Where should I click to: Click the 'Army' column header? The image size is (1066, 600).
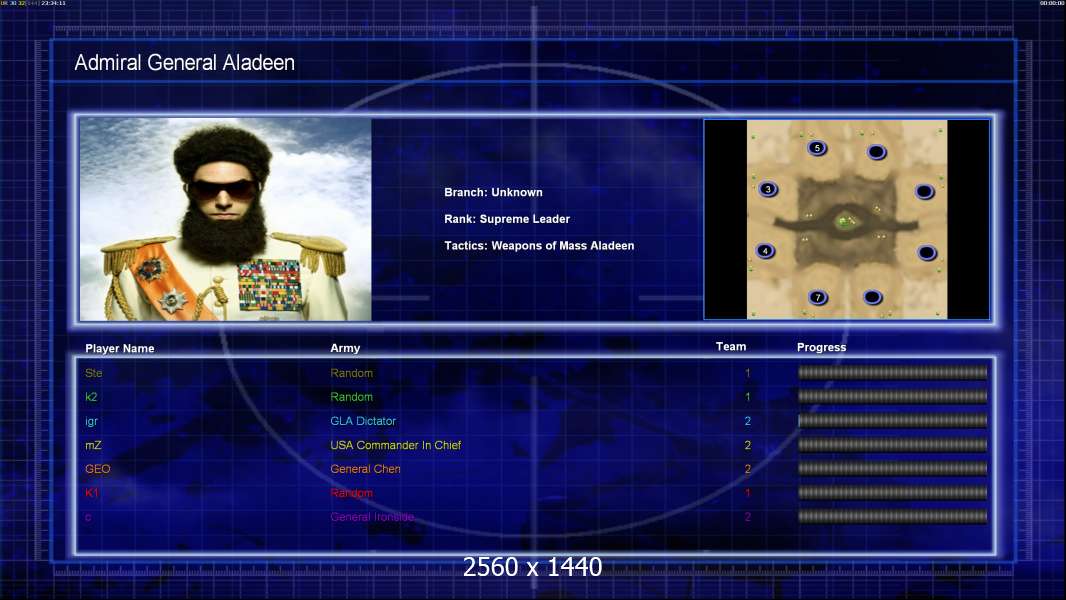tap(345, 348)
